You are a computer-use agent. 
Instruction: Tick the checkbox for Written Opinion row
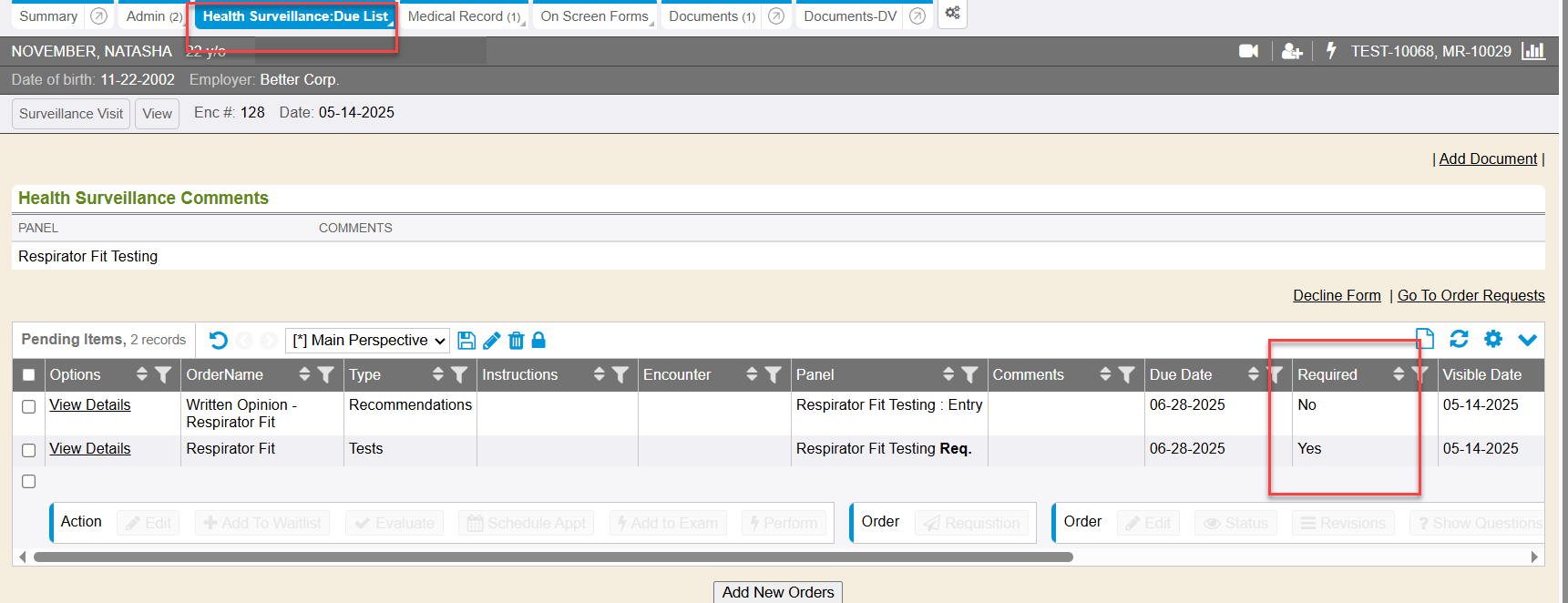pyautogui.click(x=28, y=406)
